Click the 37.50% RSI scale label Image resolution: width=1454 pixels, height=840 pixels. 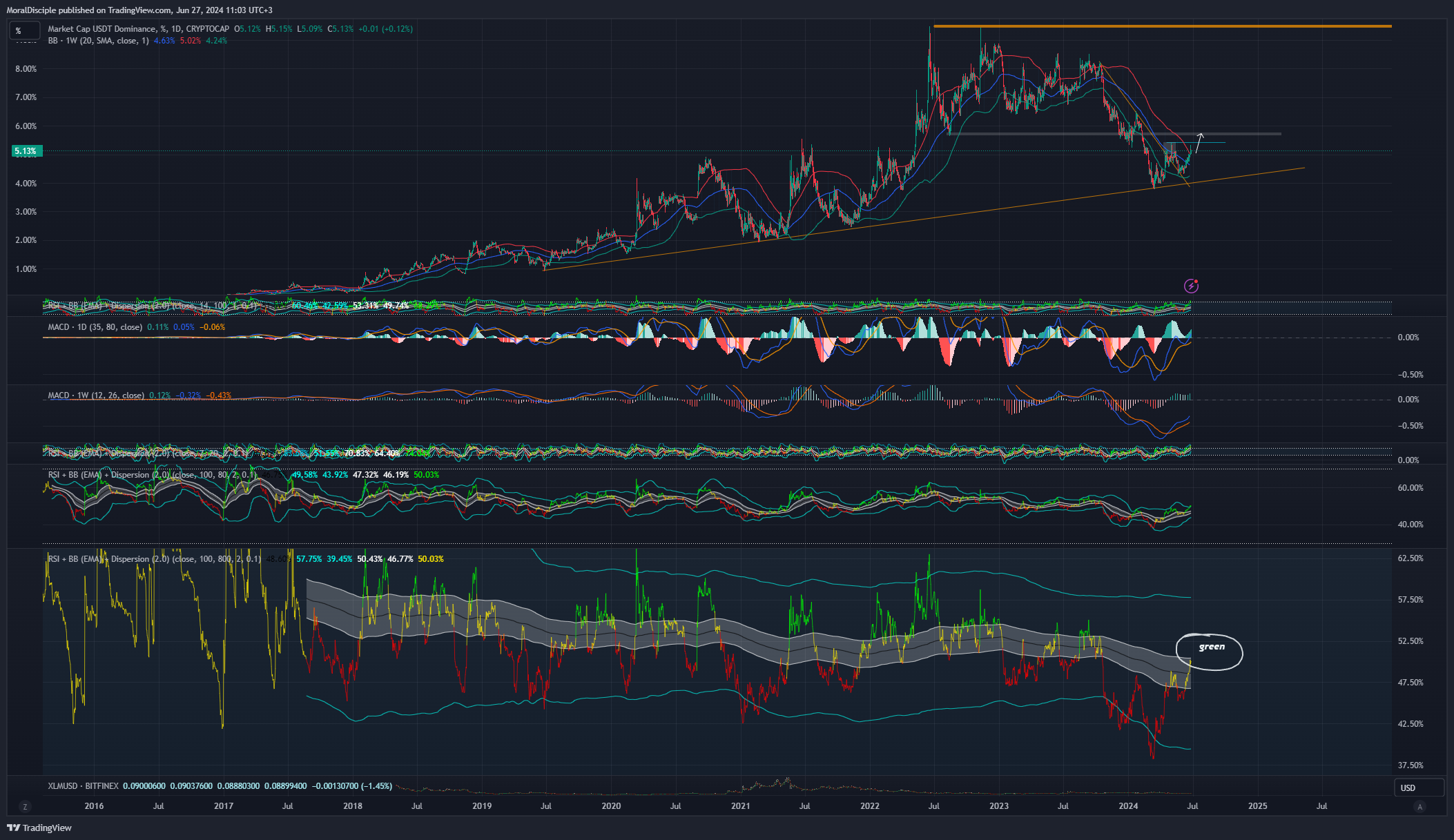[1411, 765]
